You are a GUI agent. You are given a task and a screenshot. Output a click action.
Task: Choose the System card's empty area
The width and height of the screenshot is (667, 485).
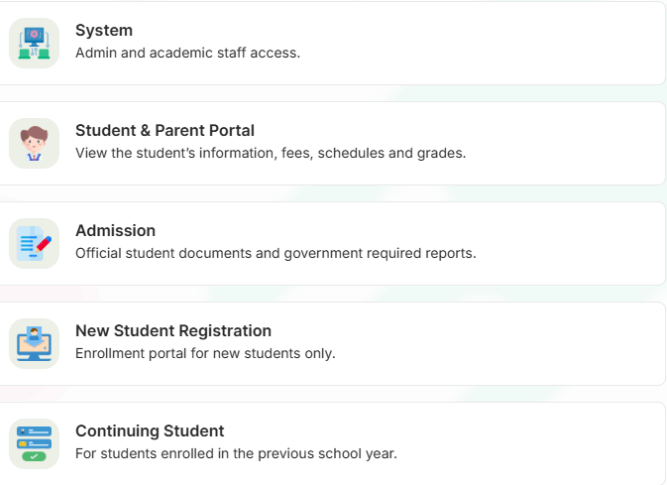tap(481, 43)
